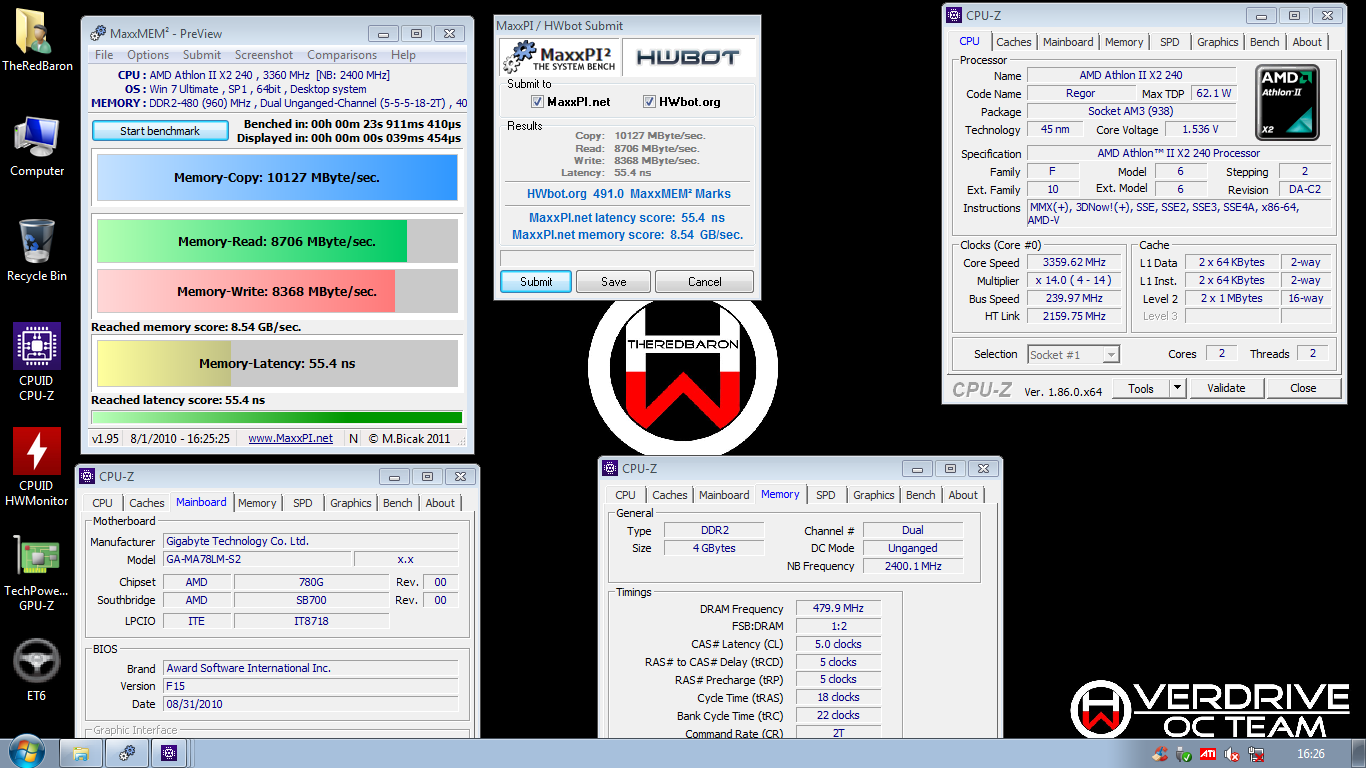Click the Tools button in CPU-Z

(1140, 388)
